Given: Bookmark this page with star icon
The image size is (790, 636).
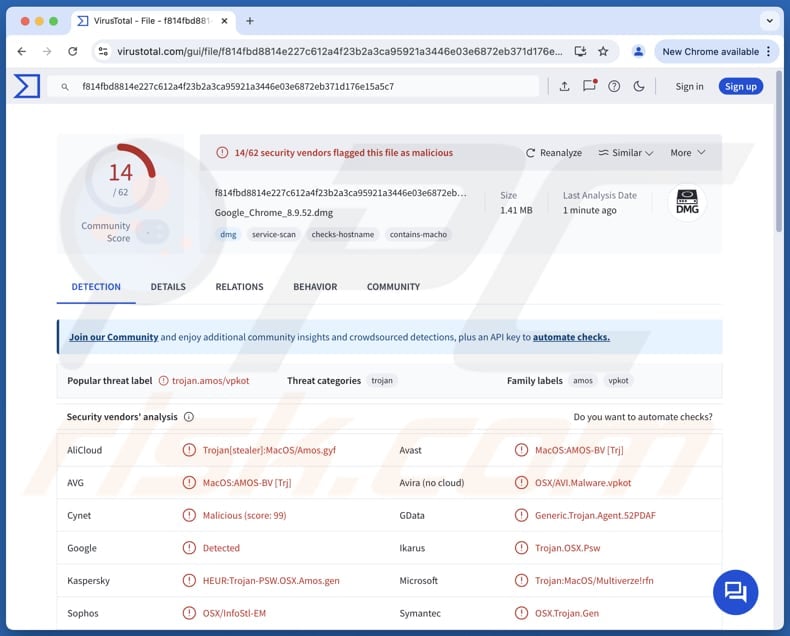Looking at the screenshot, I should [x=603, y=51].
